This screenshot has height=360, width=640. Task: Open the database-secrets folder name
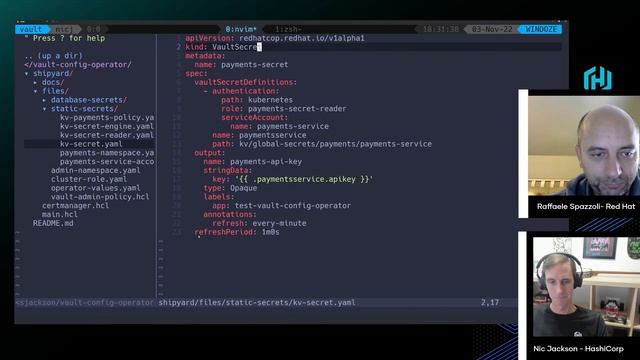(89, 100)
